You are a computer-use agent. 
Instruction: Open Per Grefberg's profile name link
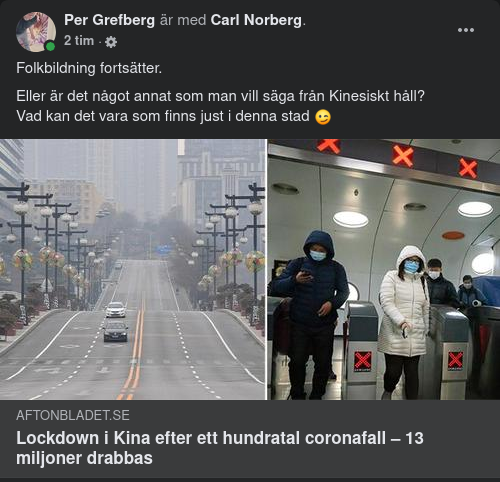pos(109,20)
